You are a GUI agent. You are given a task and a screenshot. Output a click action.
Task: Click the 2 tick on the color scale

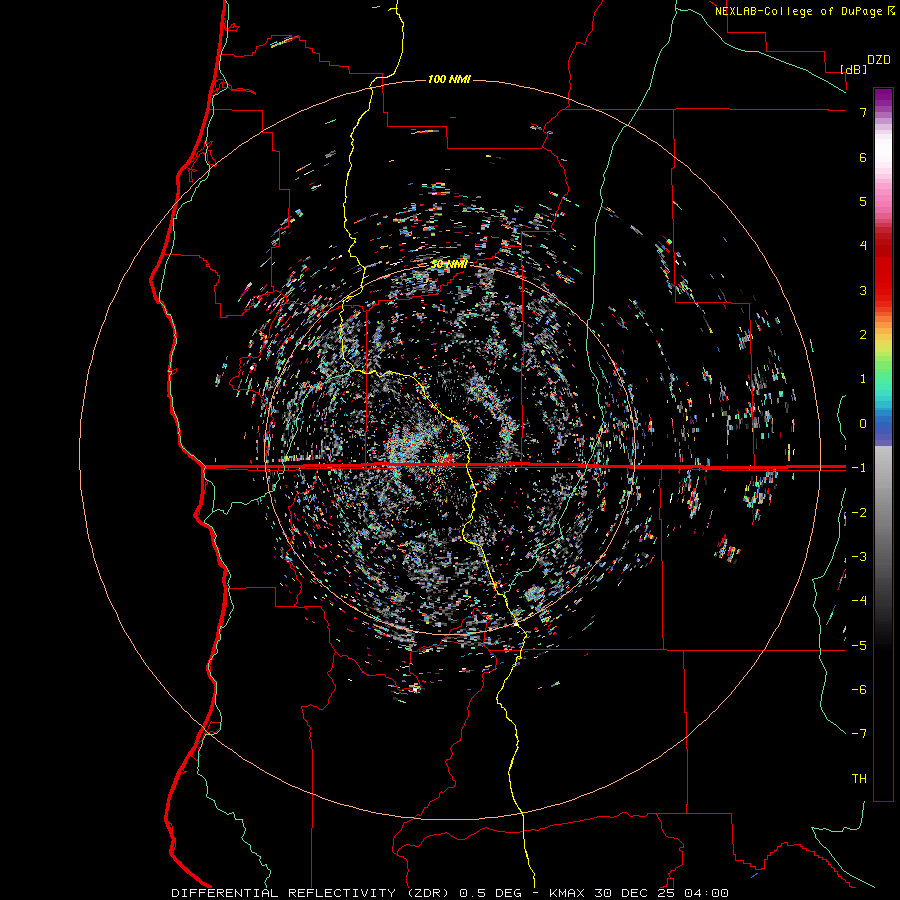pos(863,335)
